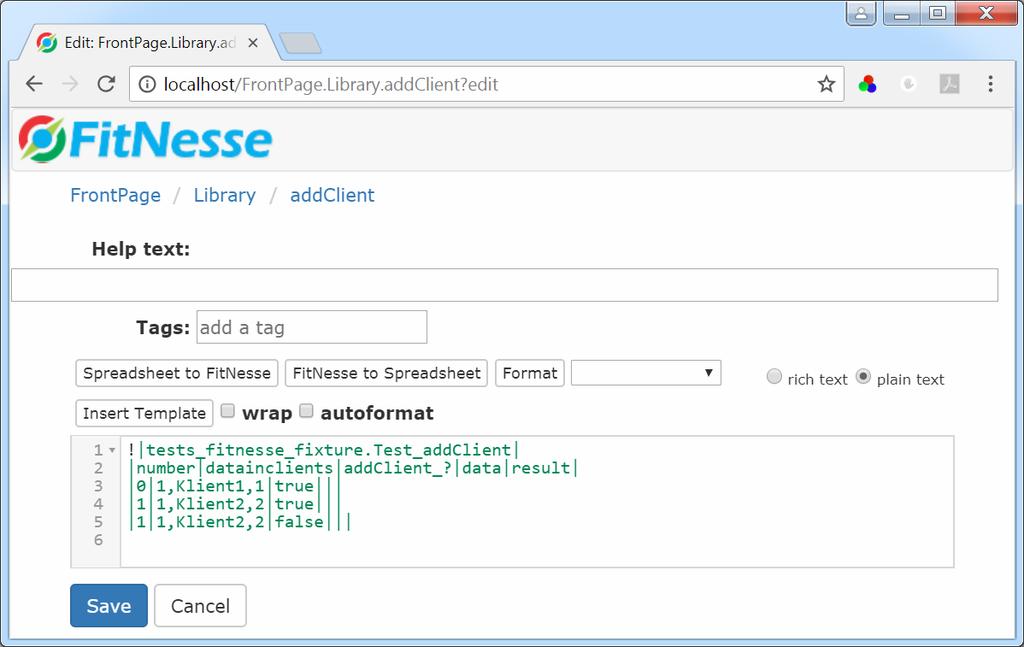The image size is (1024, 647).
Task: Click editor line with tests_fitnesse_fixture.Test_addClient
Action: pyautogui.click(x=323, y=450)
